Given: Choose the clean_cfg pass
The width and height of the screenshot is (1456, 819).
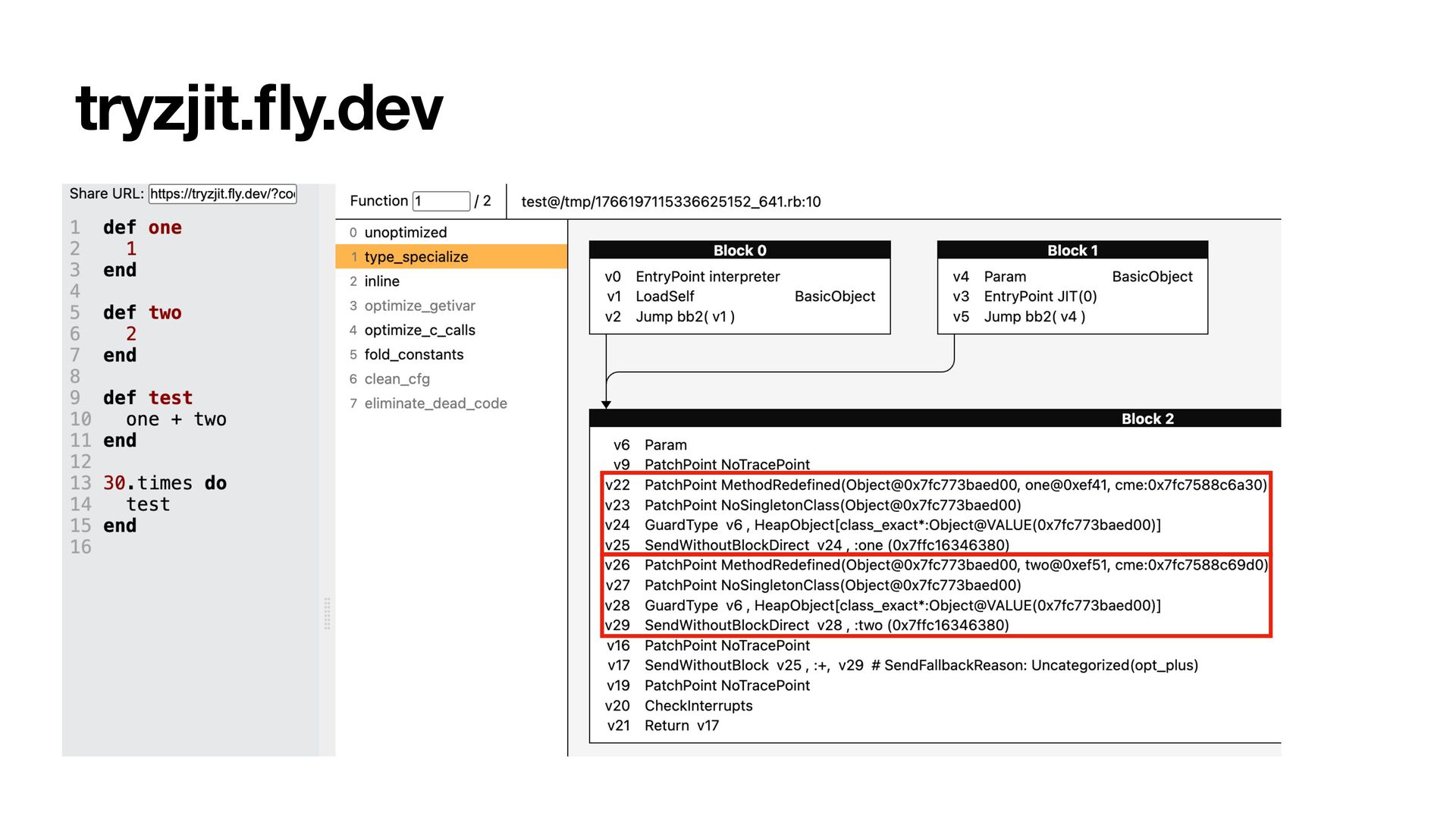Looking at the screenshot, I should point(397,379).
